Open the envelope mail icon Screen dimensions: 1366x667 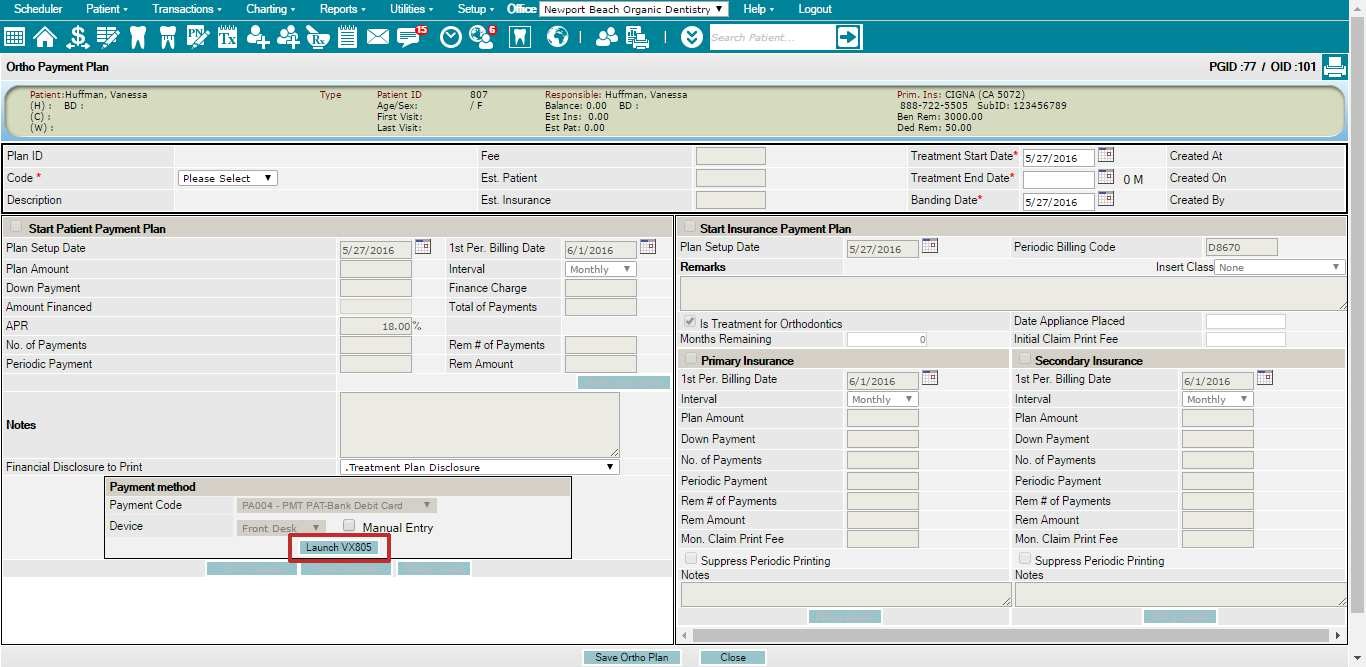(377, 38)
